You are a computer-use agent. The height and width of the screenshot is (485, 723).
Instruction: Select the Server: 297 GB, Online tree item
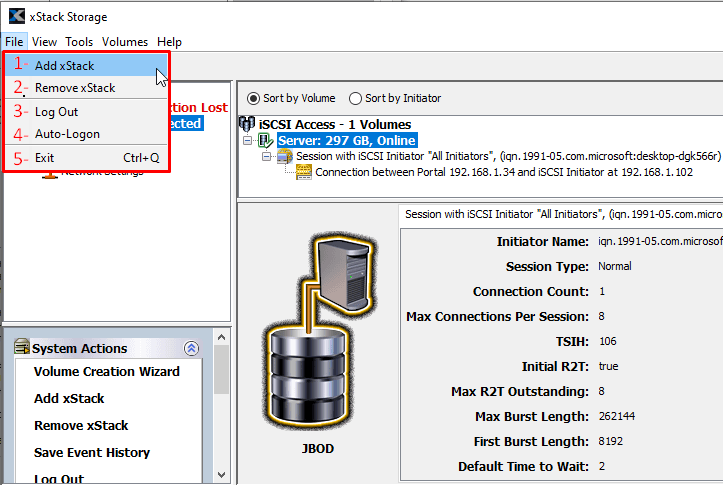(346, 141)
